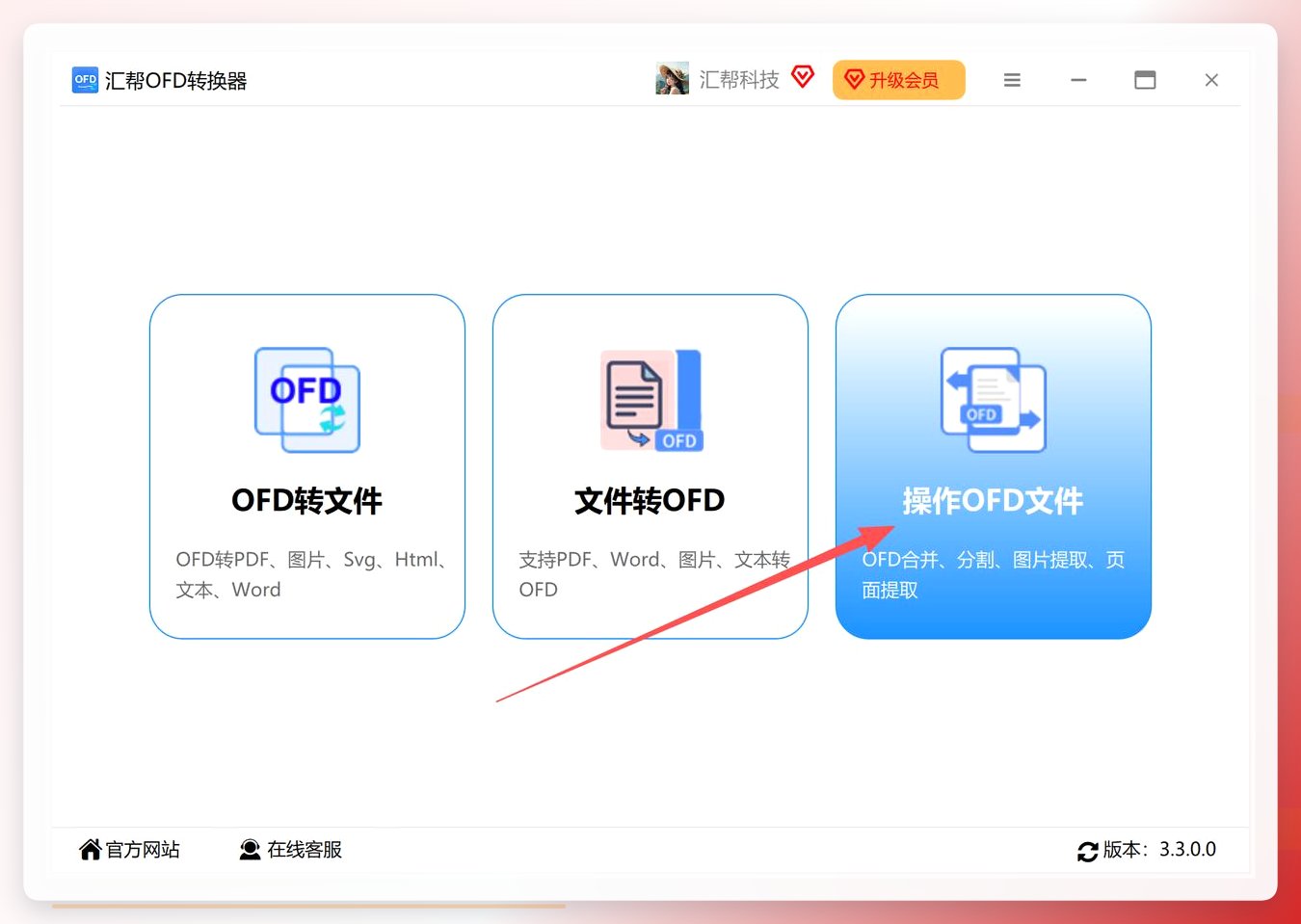
Task: Open the user avatar profile picture
Action: [673, 79]
